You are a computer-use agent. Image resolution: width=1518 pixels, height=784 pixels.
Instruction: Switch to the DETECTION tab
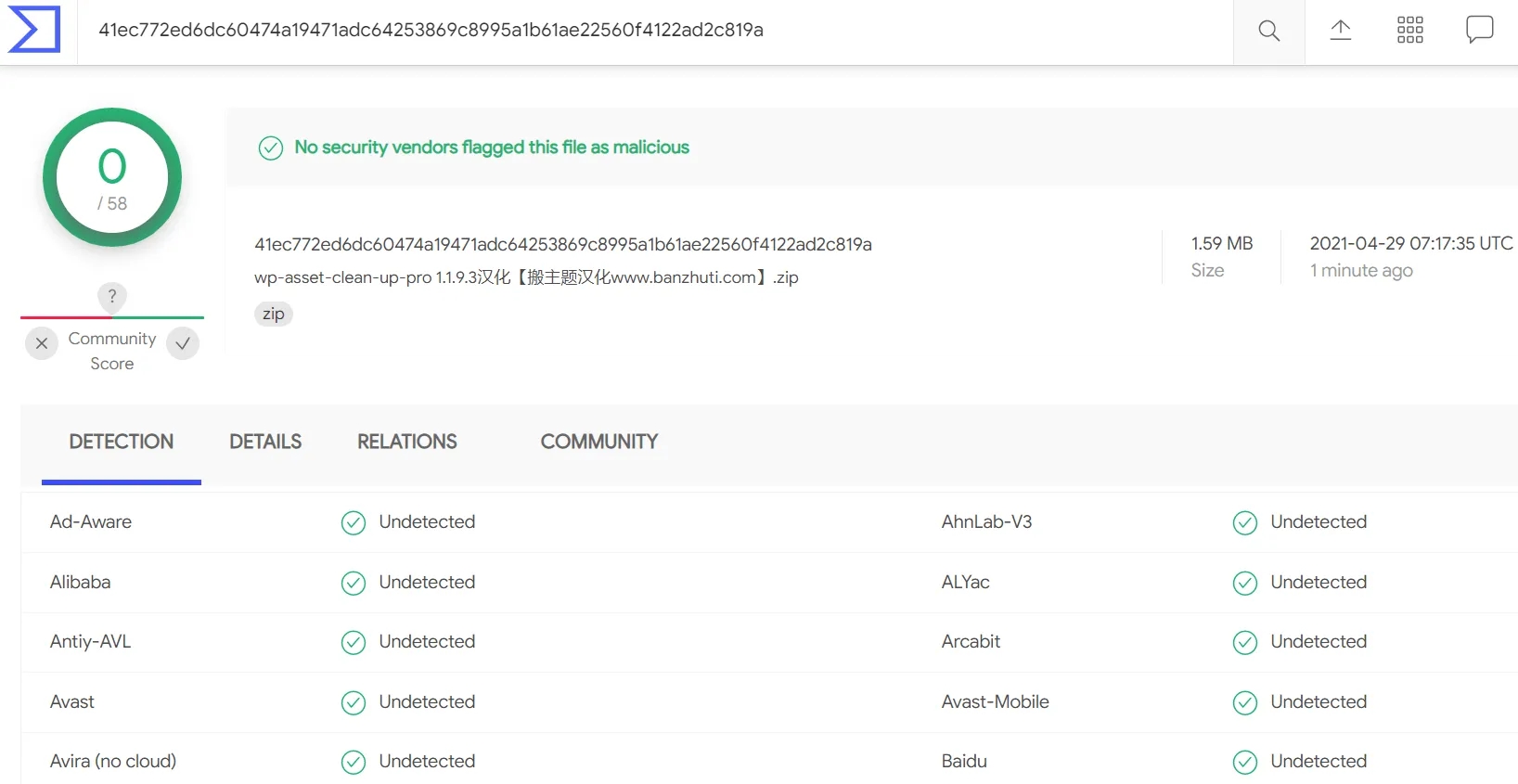point(122,442)
